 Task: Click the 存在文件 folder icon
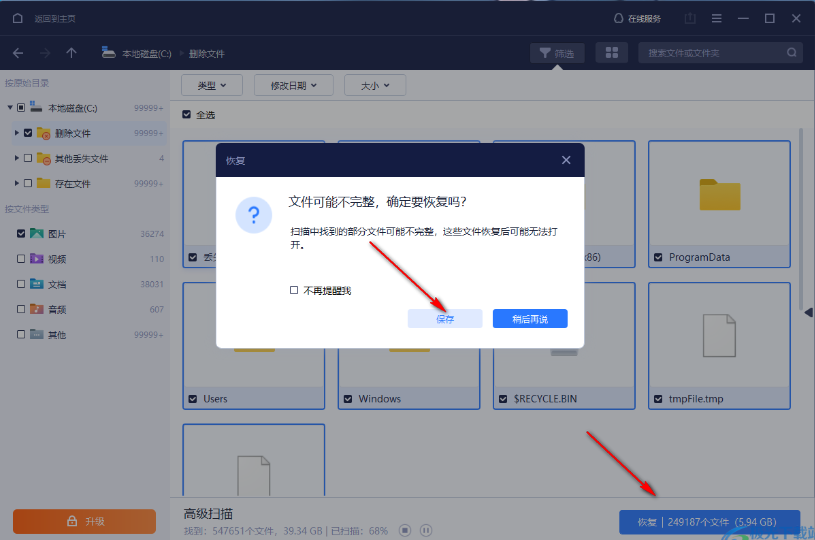(x=44, y=183)
